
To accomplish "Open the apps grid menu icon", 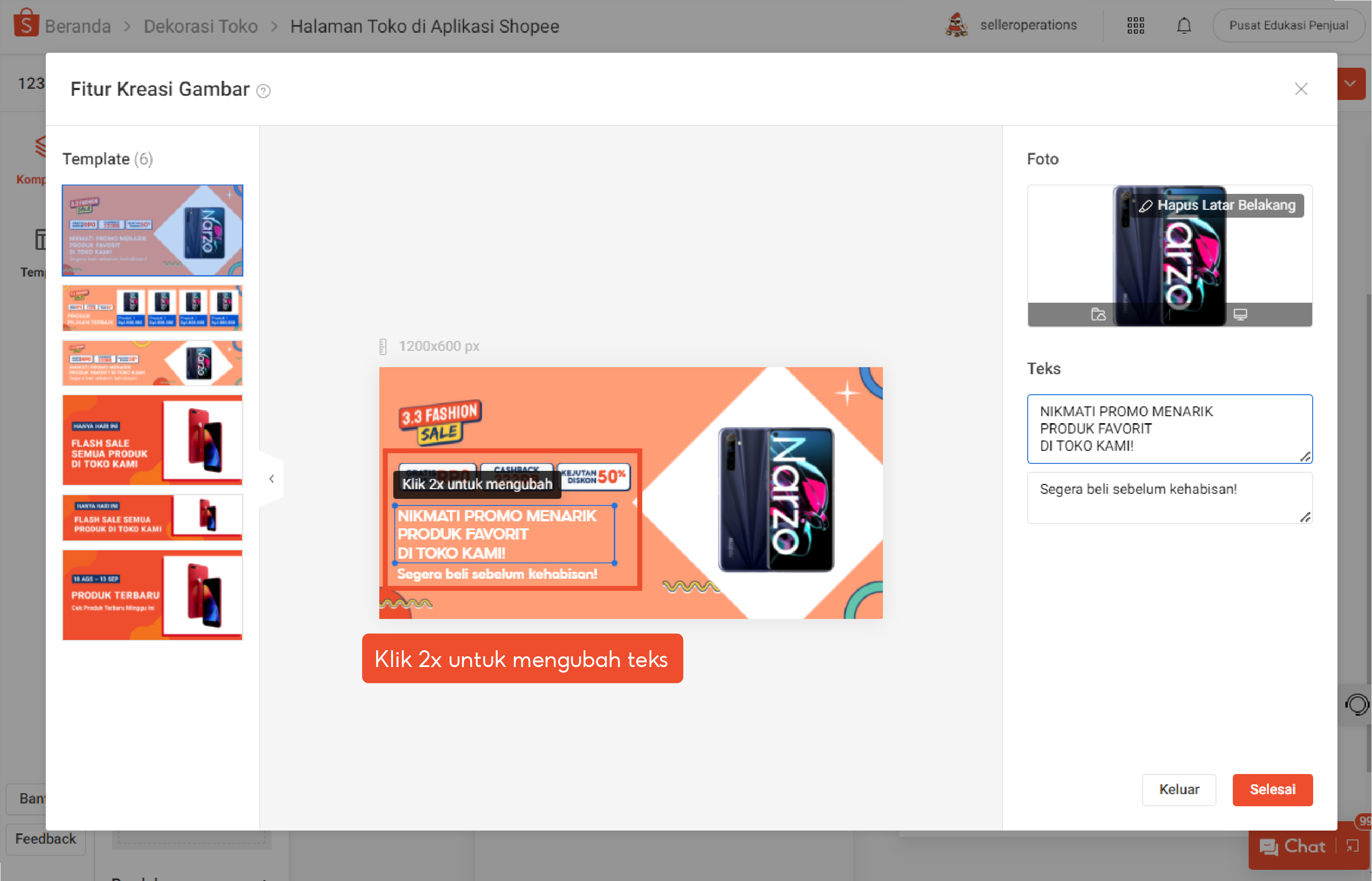I will [x=1135, y=26].
